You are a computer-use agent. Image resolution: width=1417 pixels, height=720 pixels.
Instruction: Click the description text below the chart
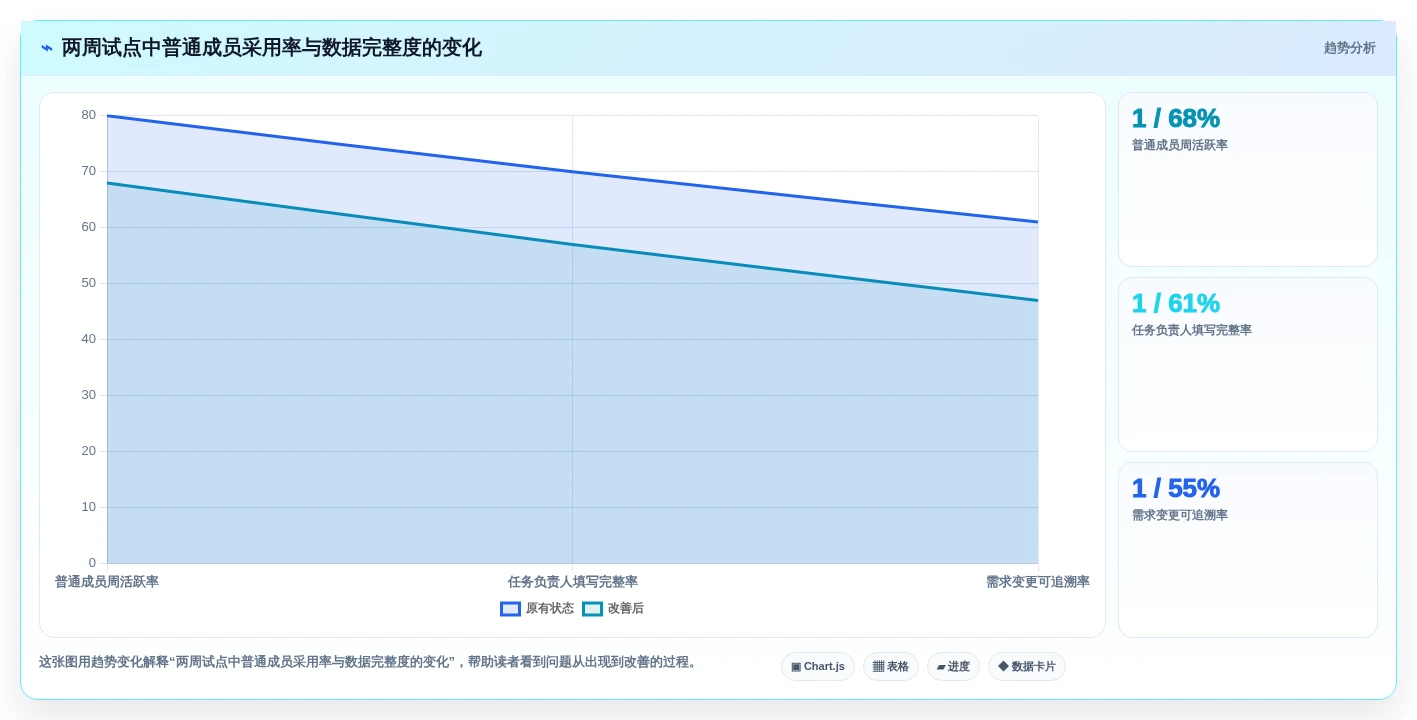click(x=370, y=662)
